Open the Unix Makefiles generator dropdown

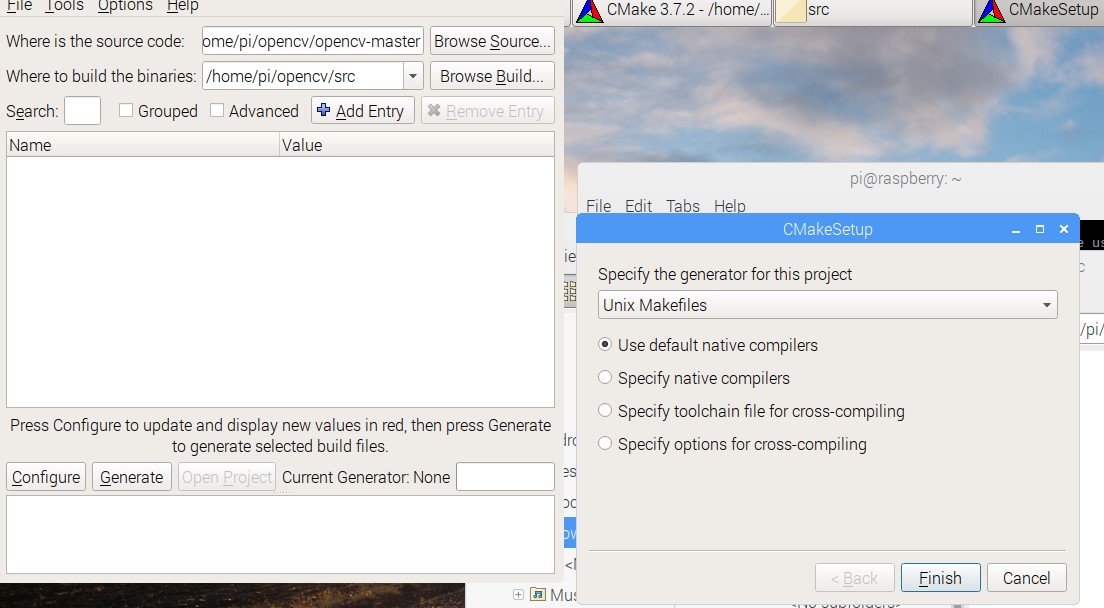point(827,305)
